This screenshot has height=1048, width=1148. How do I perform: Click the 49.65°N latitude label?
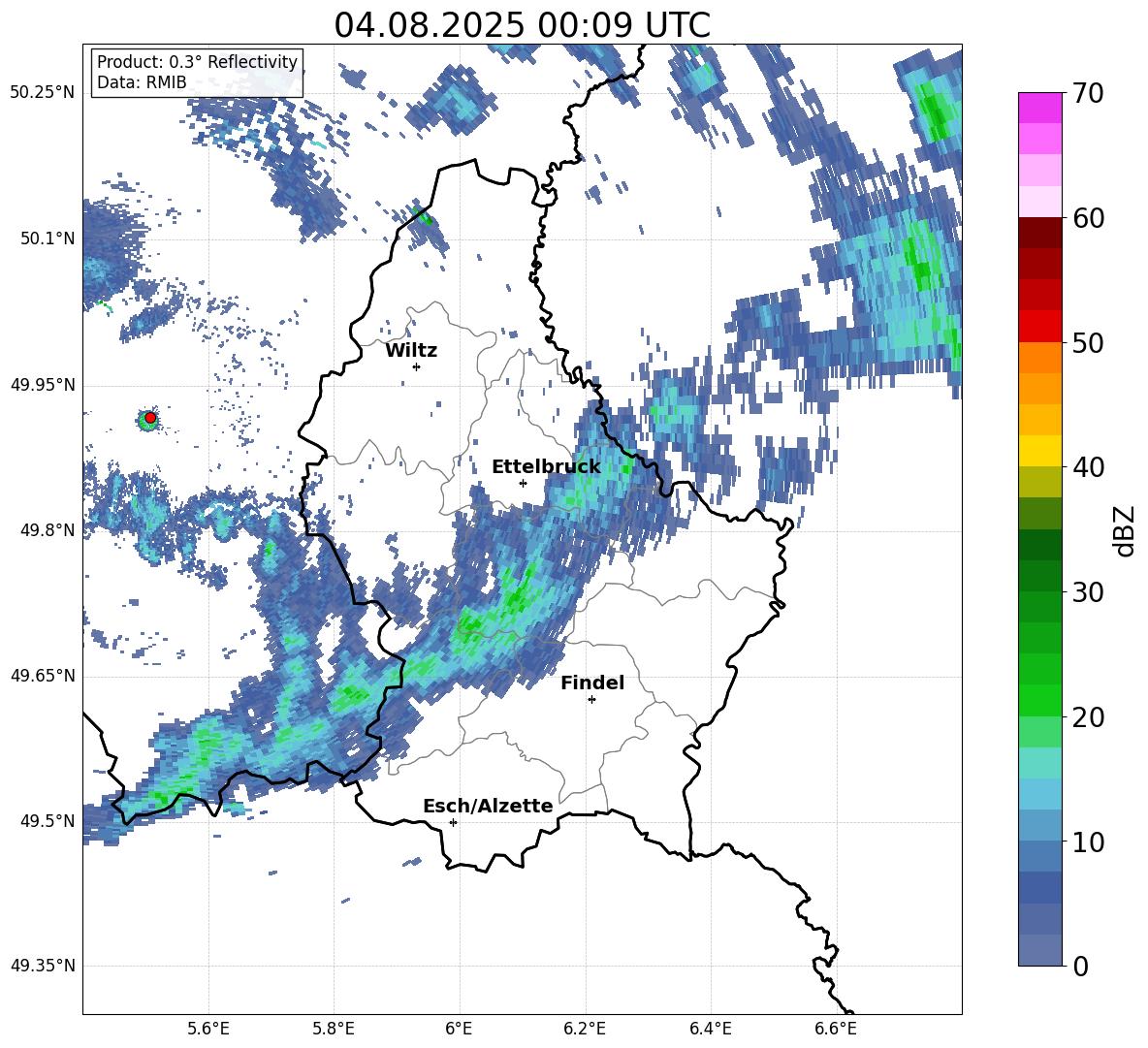44,676
